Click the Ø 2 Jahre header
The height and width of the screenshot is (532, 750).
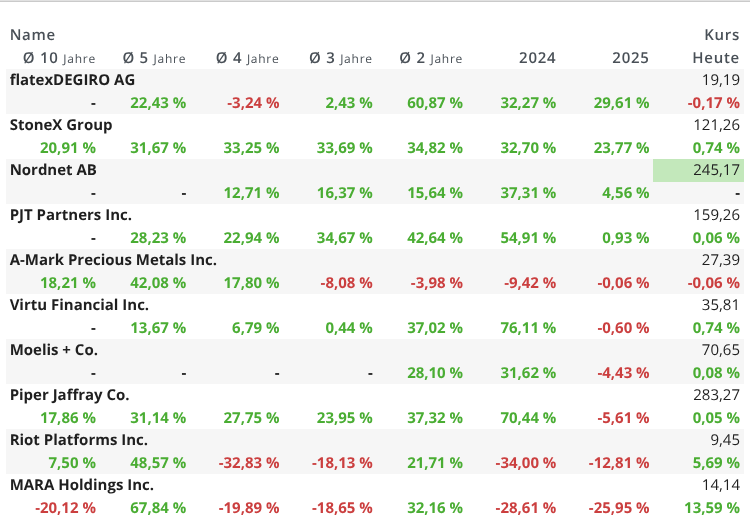pyautogui.click(x=431, y=58)
